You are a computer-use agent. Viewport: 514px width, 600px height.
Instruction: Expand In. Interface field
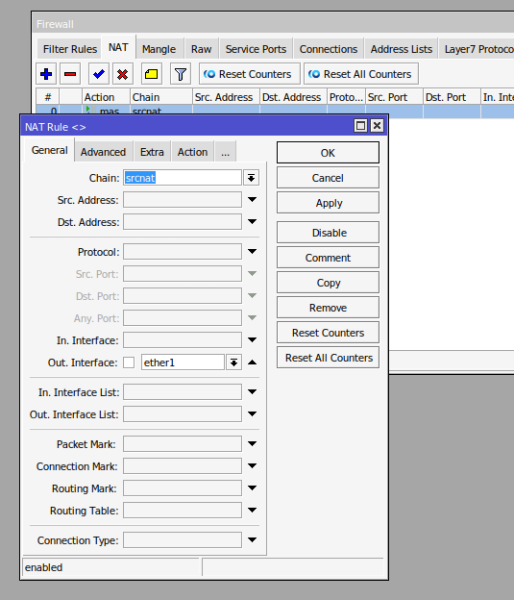click(x=252, y=340)
